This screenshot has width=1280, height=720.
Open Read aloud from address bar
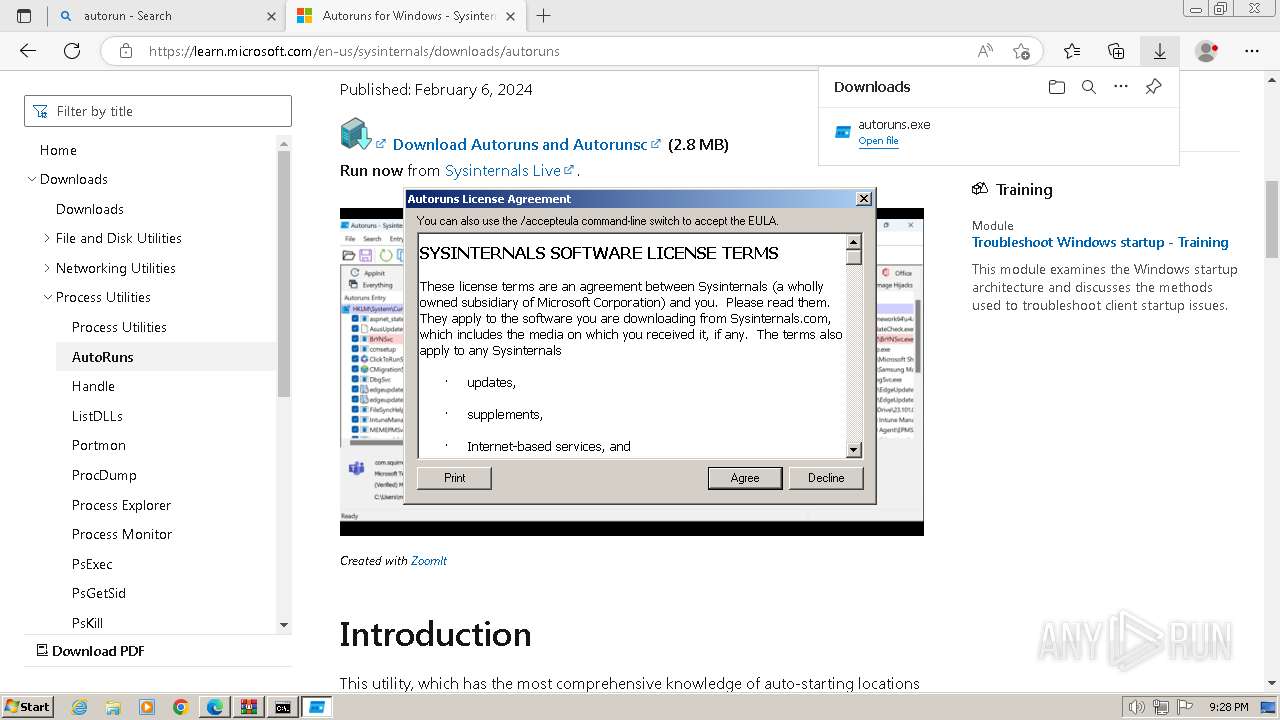985,51
